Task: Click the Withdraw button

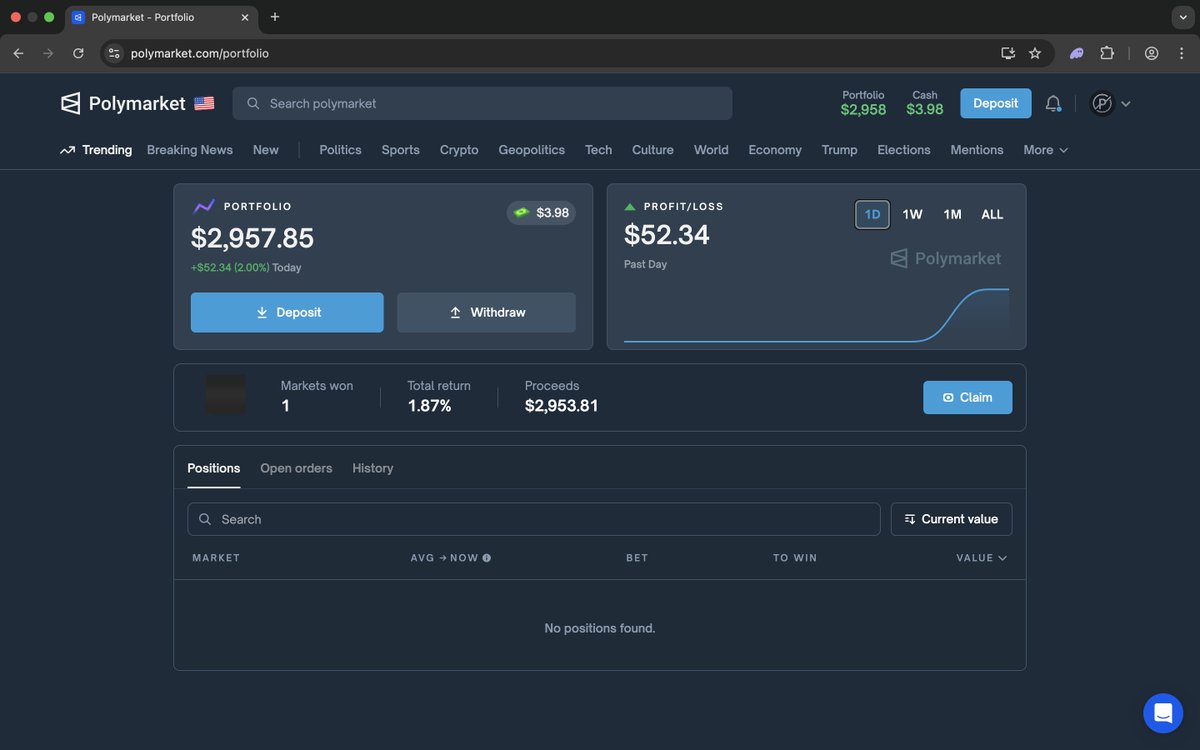Action: (x=486, y=312)
